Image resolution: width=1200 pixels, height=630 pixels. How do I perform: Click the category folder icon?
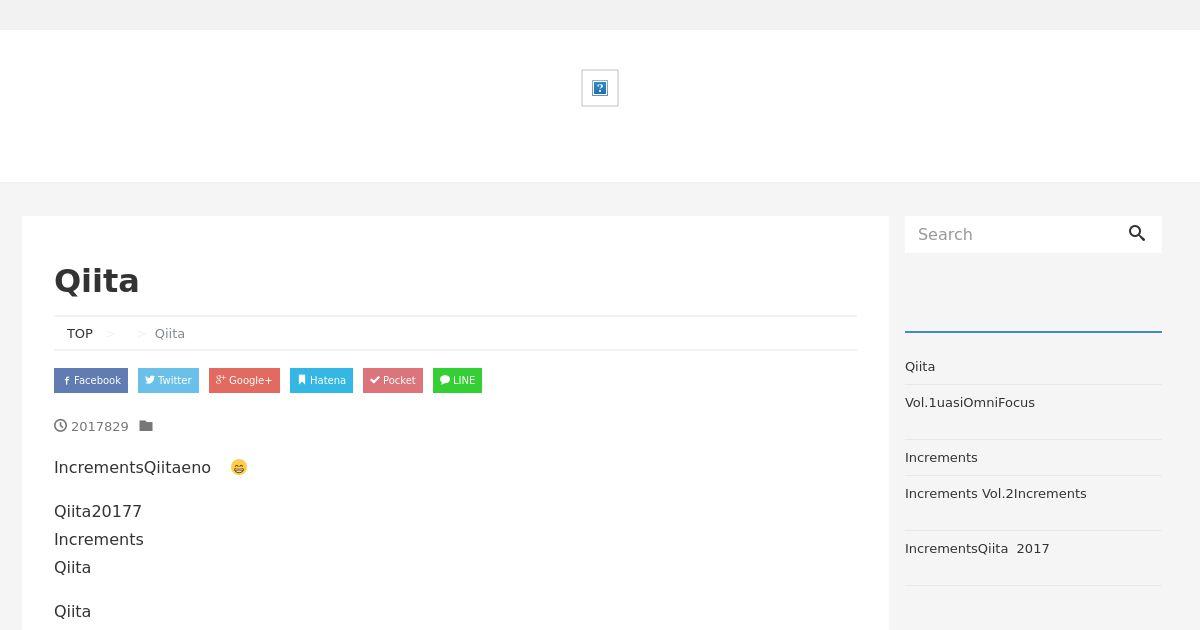coord(146,426)
